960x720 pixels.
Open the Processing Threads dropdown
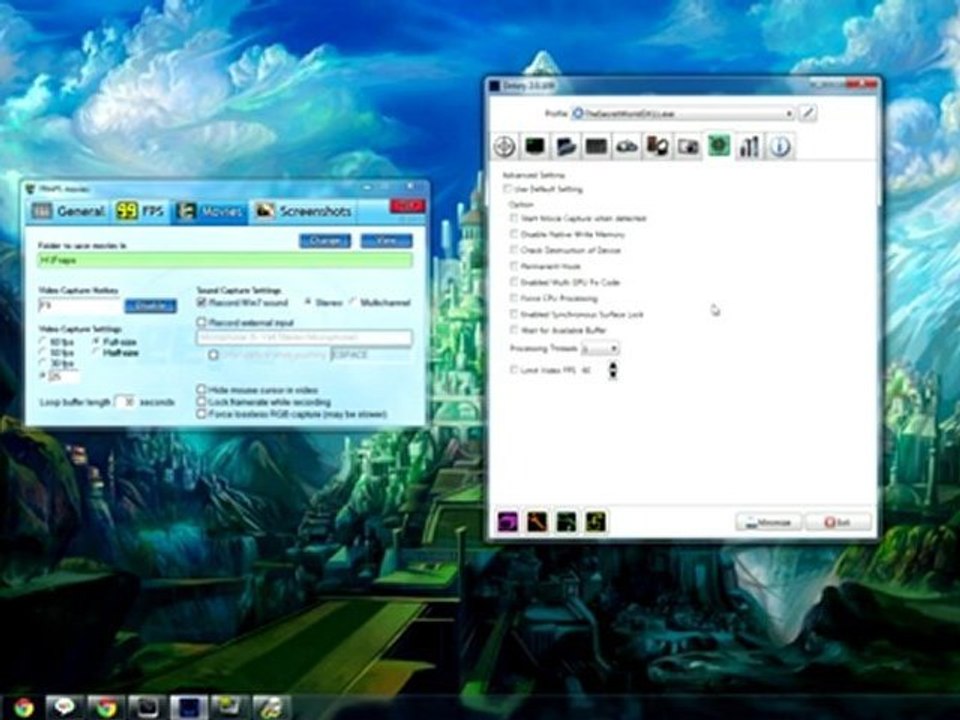(x=600, y=348)
